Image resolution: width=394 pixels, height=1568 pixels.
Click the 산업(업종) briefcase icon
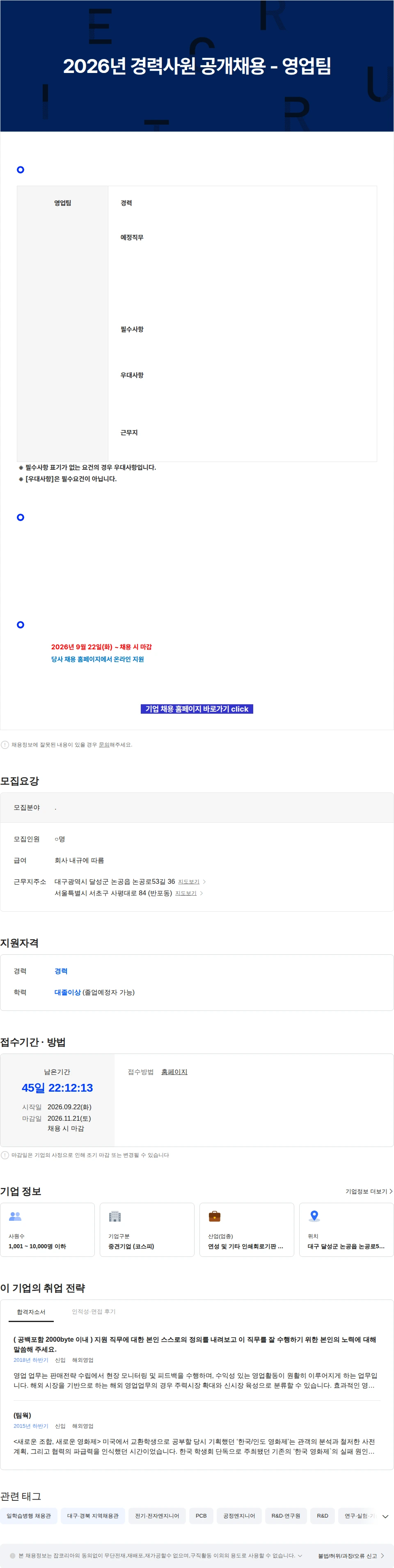coord(214,1215)
